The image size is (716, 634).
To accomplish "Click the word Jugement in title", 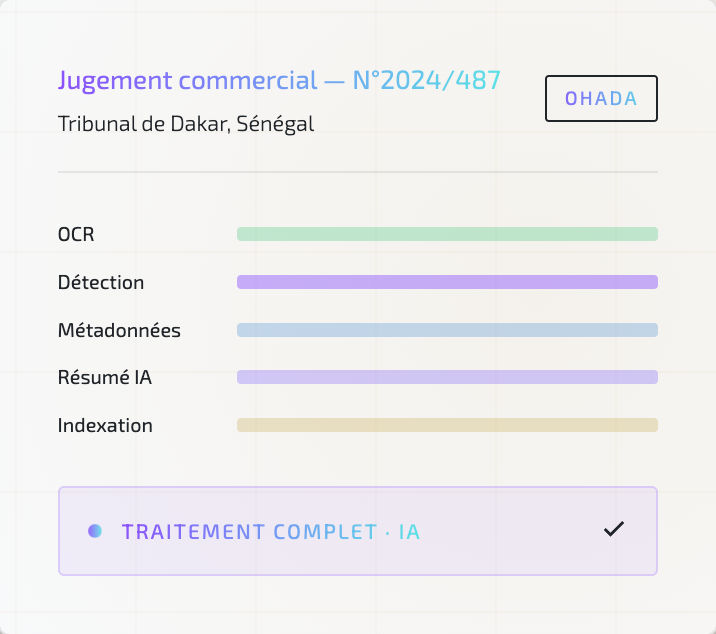I will (116, 81).
